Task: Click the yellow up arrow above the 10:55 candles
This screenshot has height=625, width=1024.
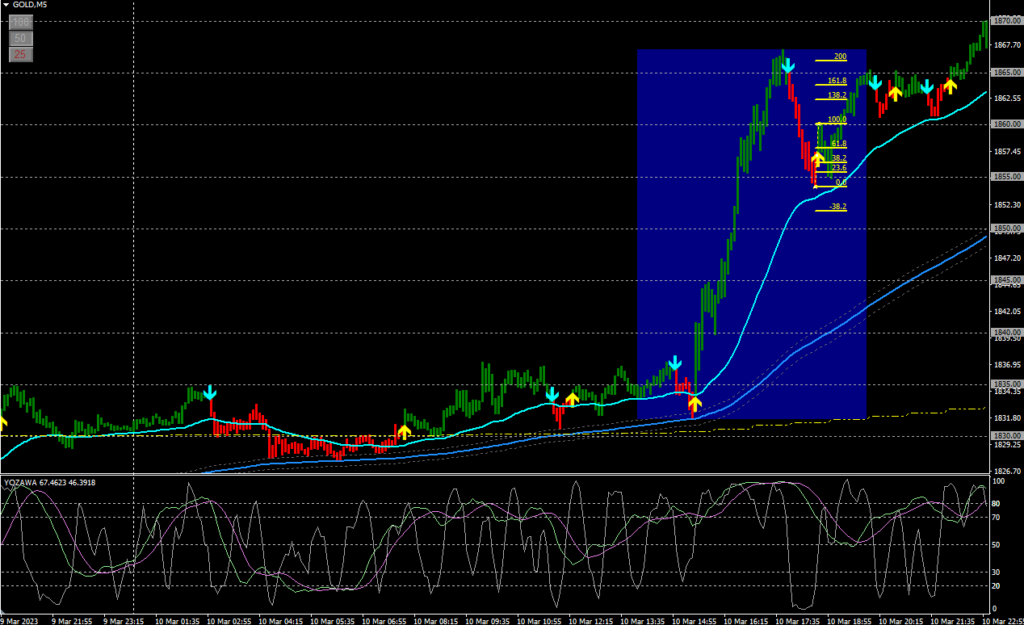Action: pyautogui.click(x=572, y=398)
